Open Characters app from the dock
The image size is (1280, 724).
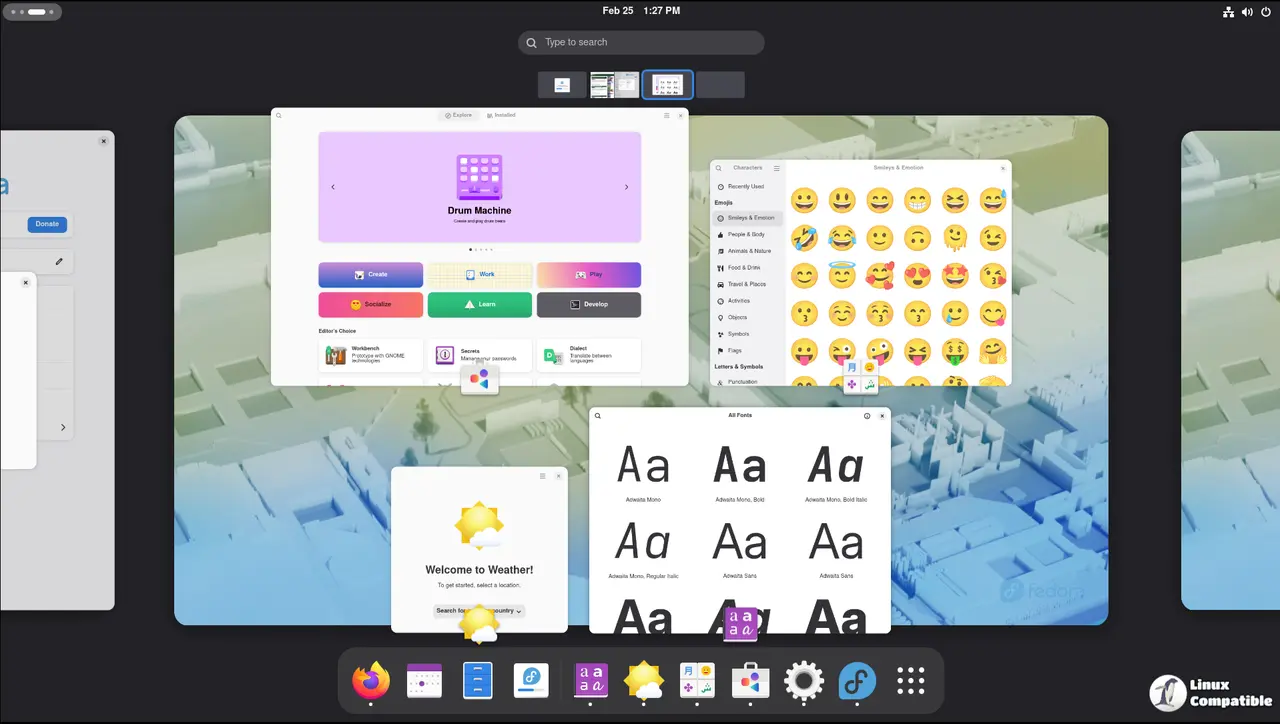[697, 681]
